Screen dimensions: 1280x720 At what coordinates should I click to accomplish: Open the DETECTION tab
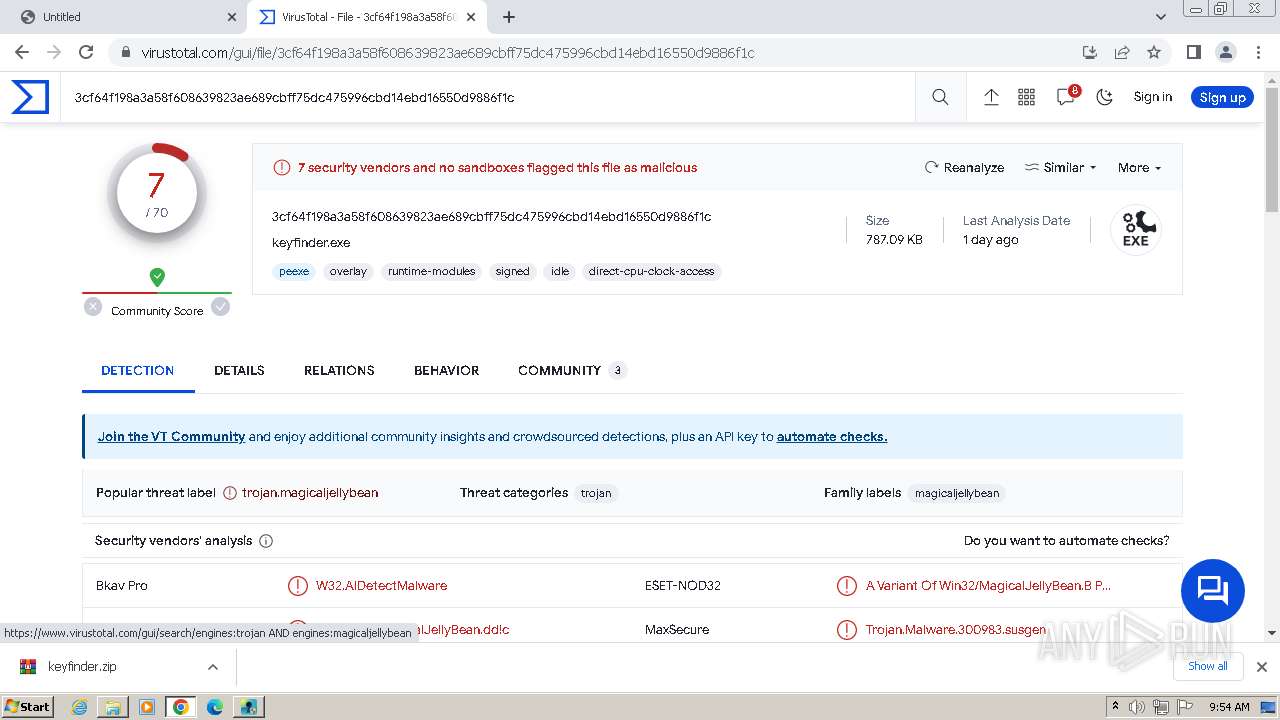tap(138, 370)
